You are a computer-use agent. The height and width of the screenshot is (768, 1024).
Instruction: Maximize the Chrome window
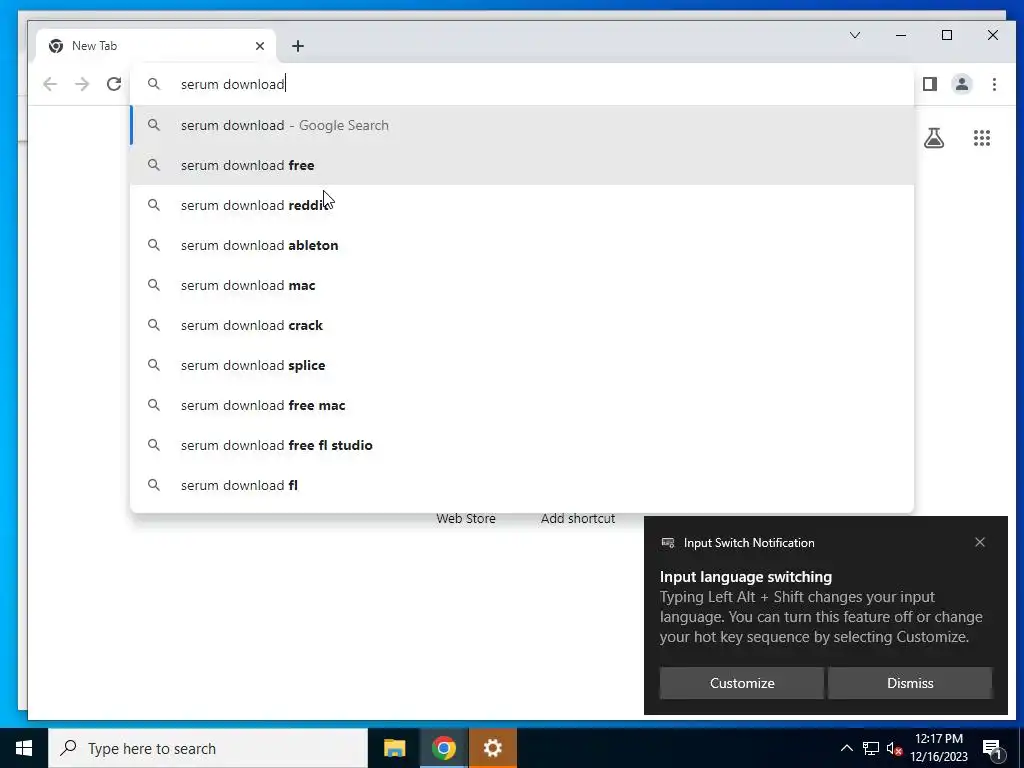[x=947, y=35]
